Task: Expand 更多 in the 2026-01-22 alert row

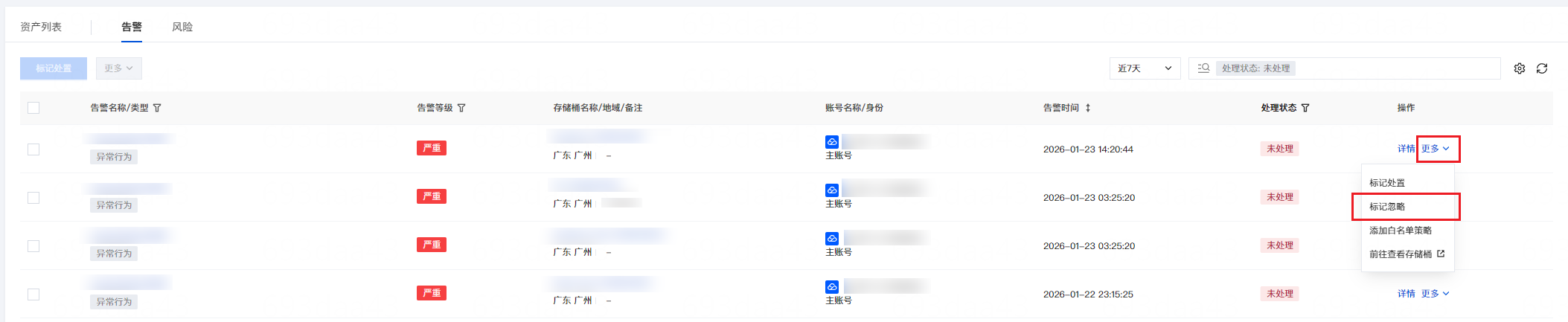Action: 1435,294
